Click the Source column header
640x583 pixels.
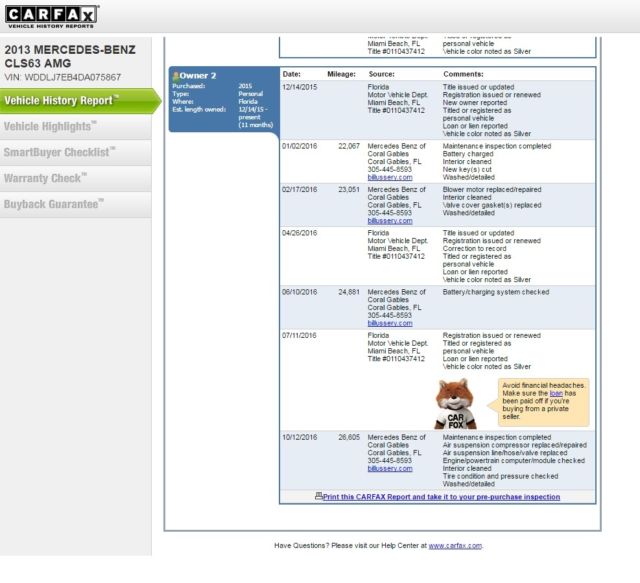click(x=381, y=75)
